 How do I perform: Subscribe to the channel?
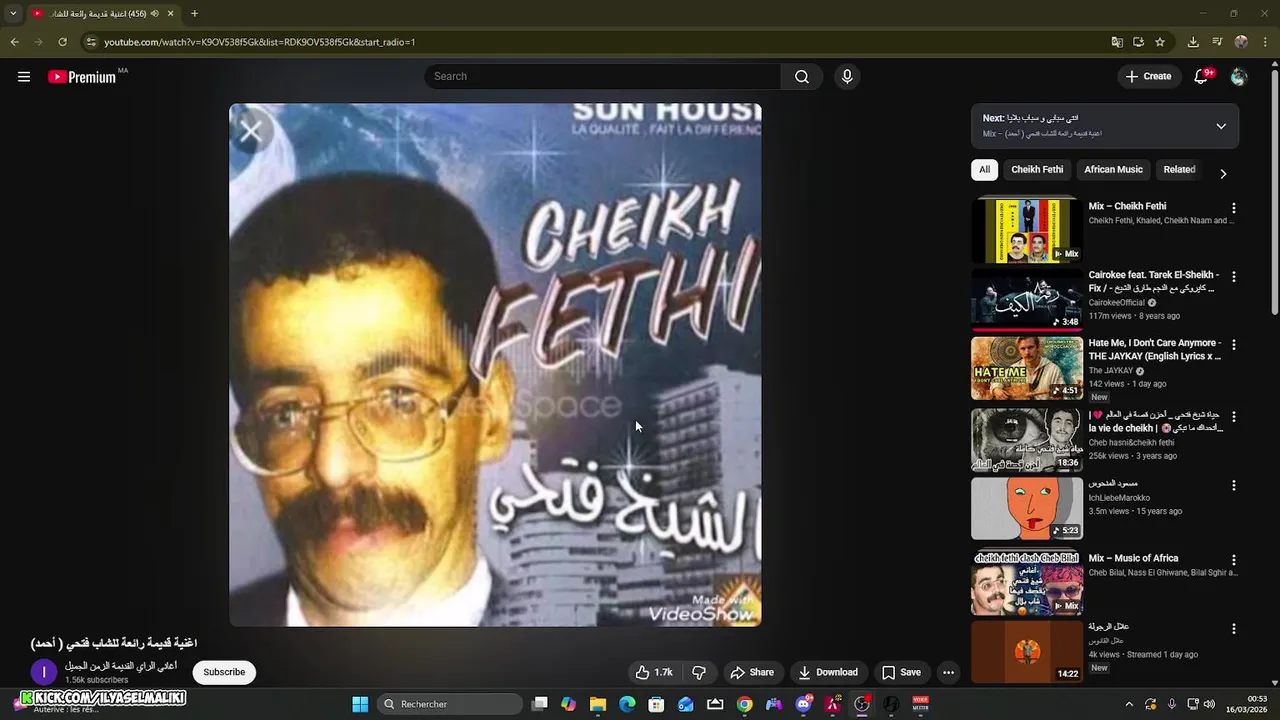pyautogui.click(x=224, y=672)
